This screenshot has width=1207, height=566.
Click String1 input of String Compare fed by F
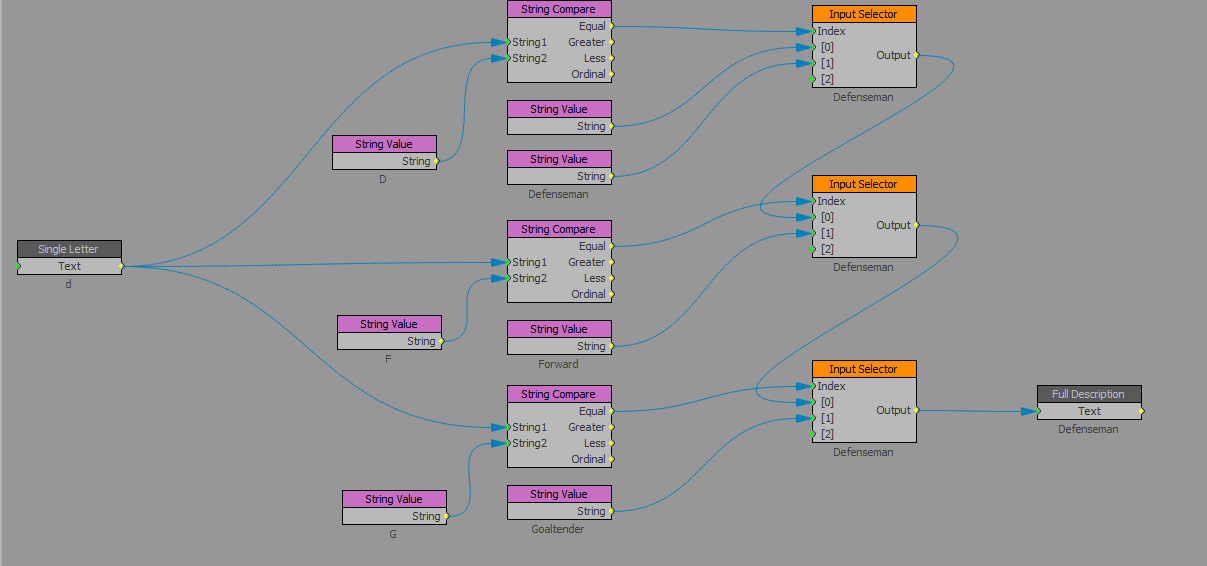pos(508,262)
